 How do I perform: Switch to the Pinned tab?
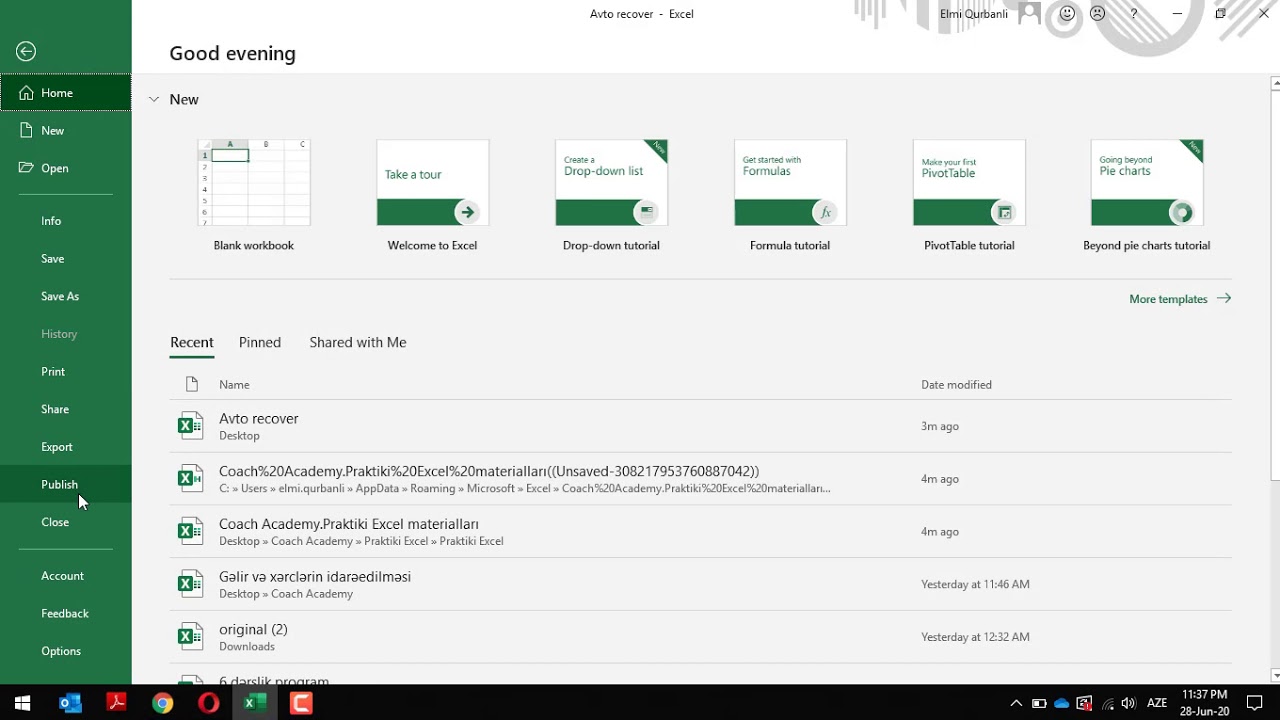click(260, 343)
